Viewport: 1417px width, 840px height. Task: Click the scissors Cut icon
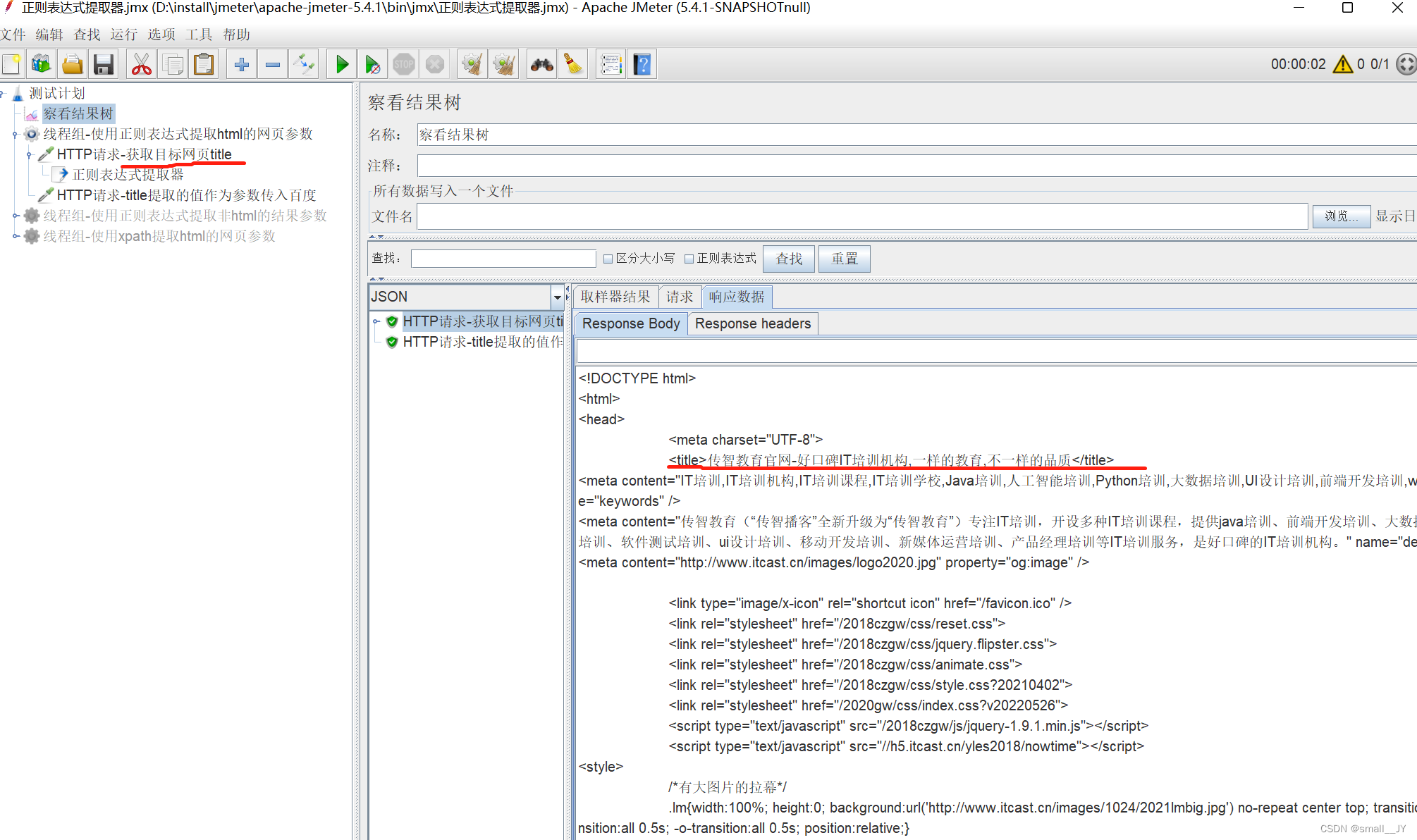pos(142,65)
